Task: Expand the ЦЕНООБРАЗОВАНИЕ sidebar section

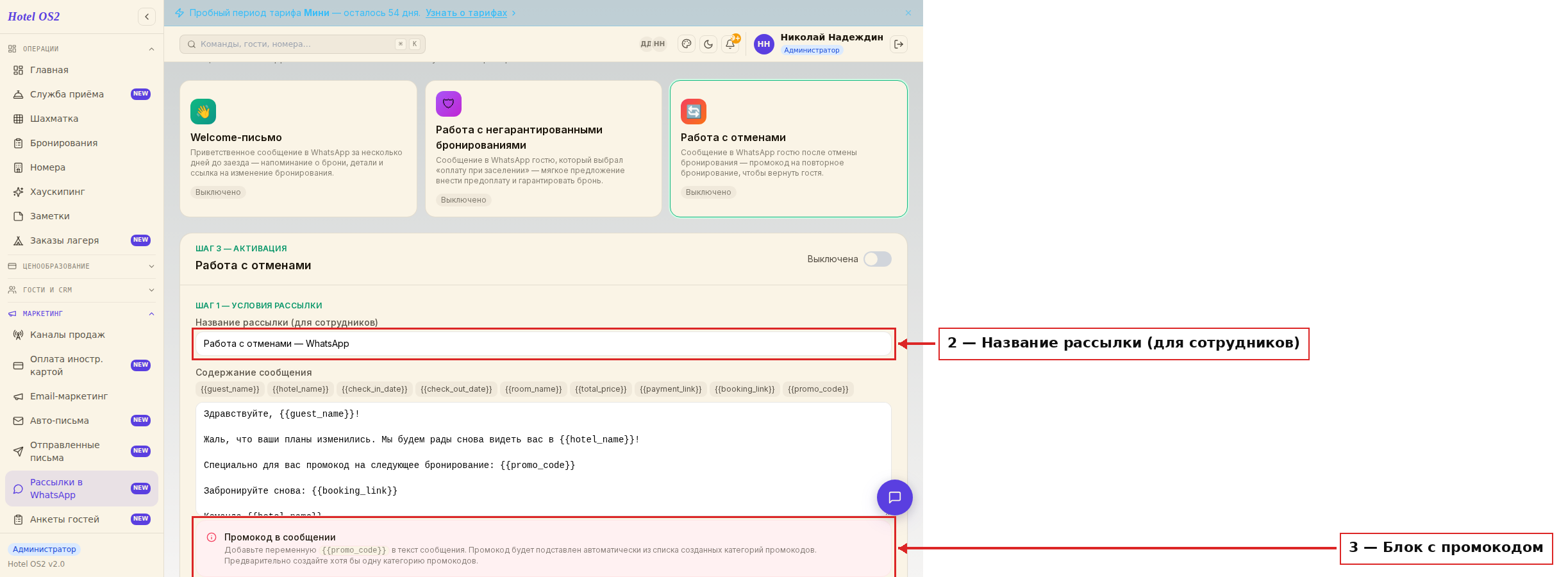Action: [x=81, y=266]
